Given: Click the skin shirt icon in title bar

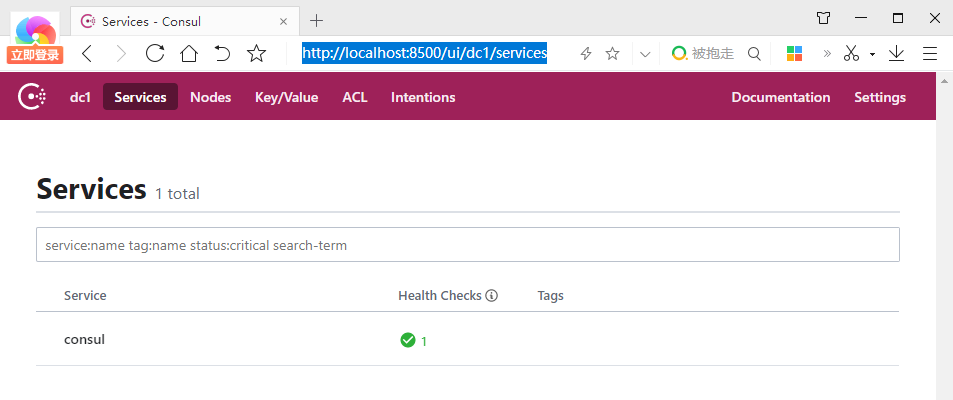Looking at the screenshot, I should tap(824, 18).
